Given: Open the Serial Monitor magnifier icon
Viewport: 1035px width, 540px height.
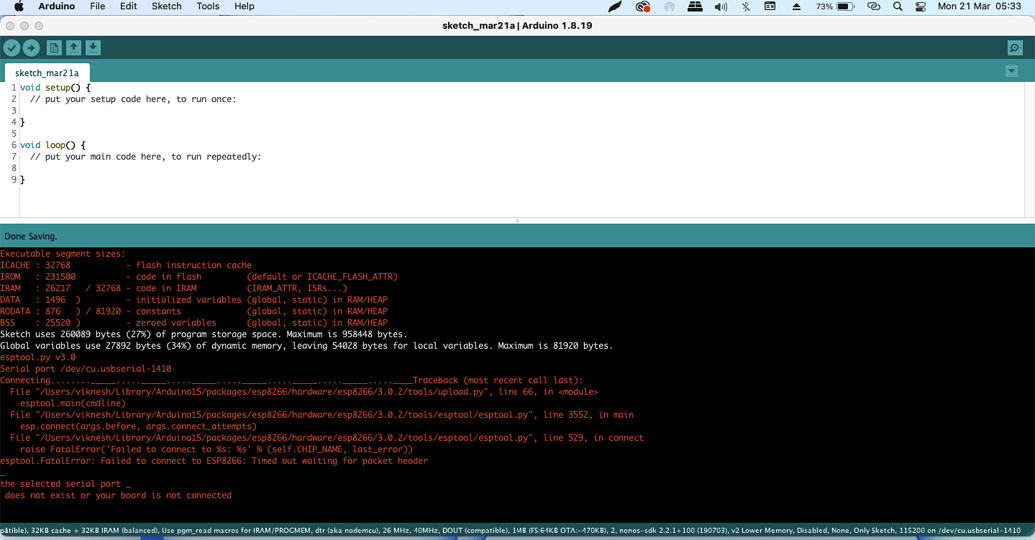Looking at the screenshot, I should pyautogui.click(x=1015, y=48).
